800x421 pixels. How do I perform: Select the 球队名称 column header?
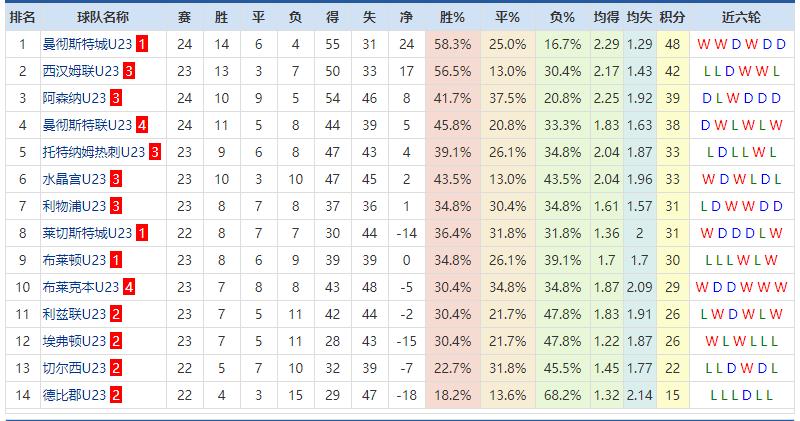coord(101,17)
